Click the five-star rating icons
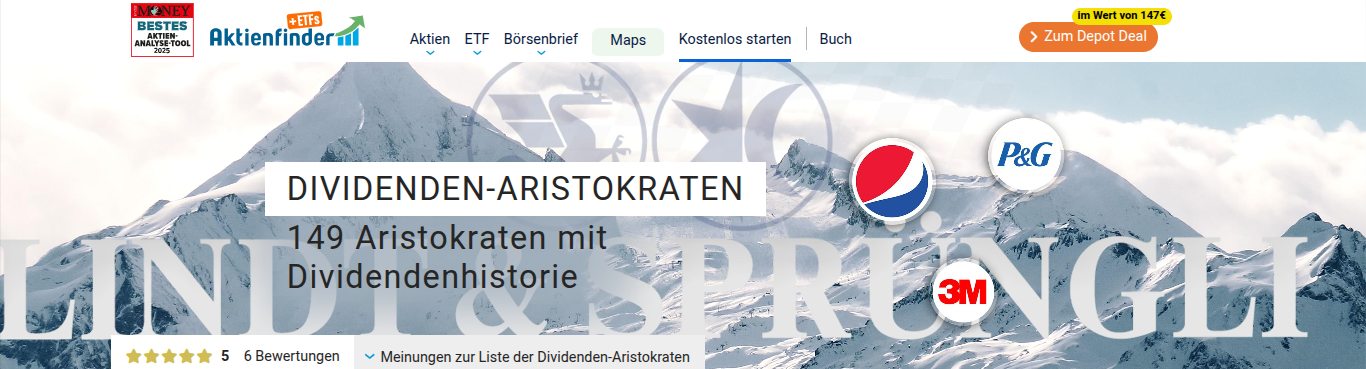1366x369 pixels. pos(169,356)
